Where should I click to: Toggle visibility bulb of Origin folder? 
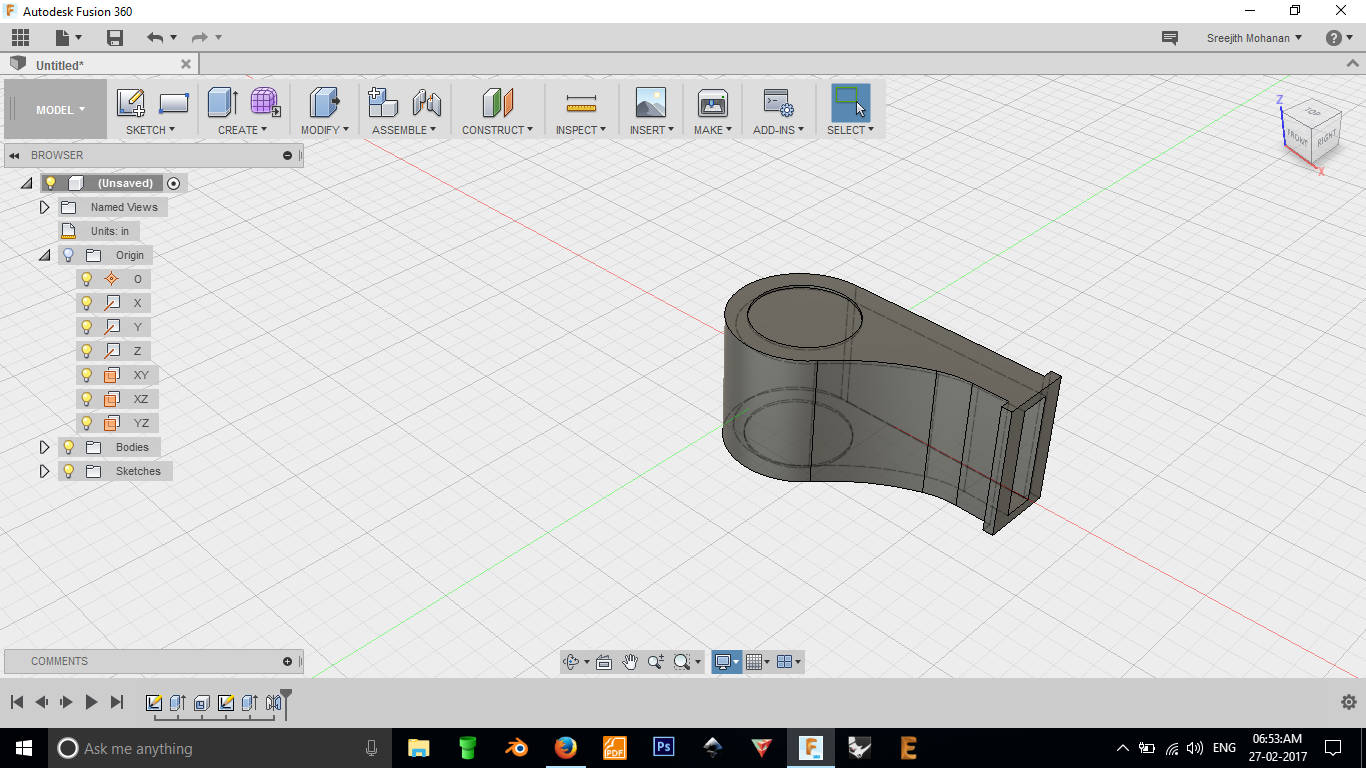click(x=69, y=255)
